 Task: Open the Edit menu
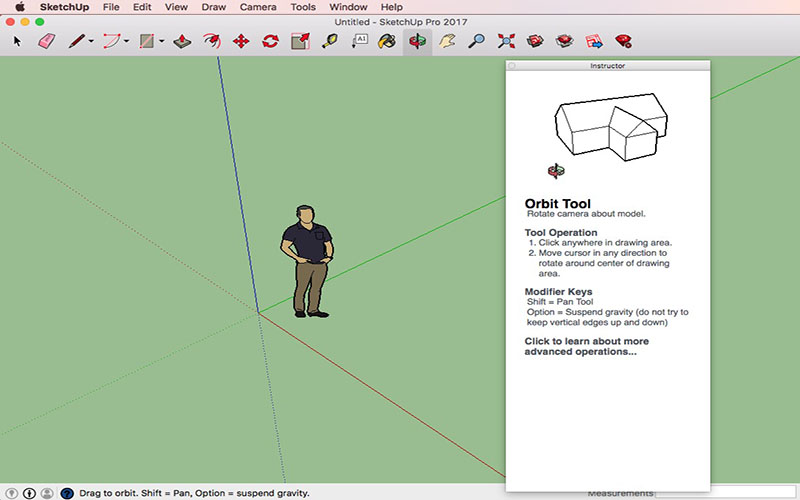pos(142,7)
